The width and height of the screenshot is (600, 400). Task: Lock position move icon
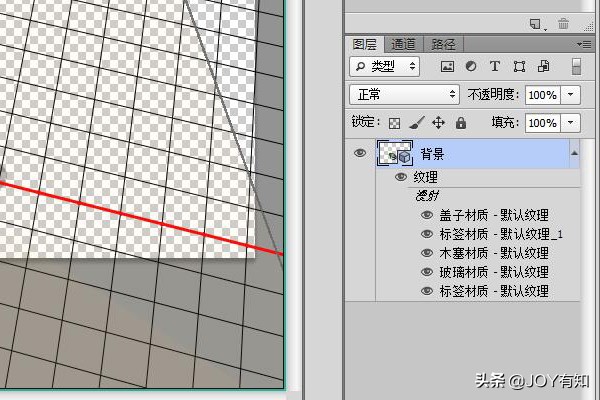[438, 123]
